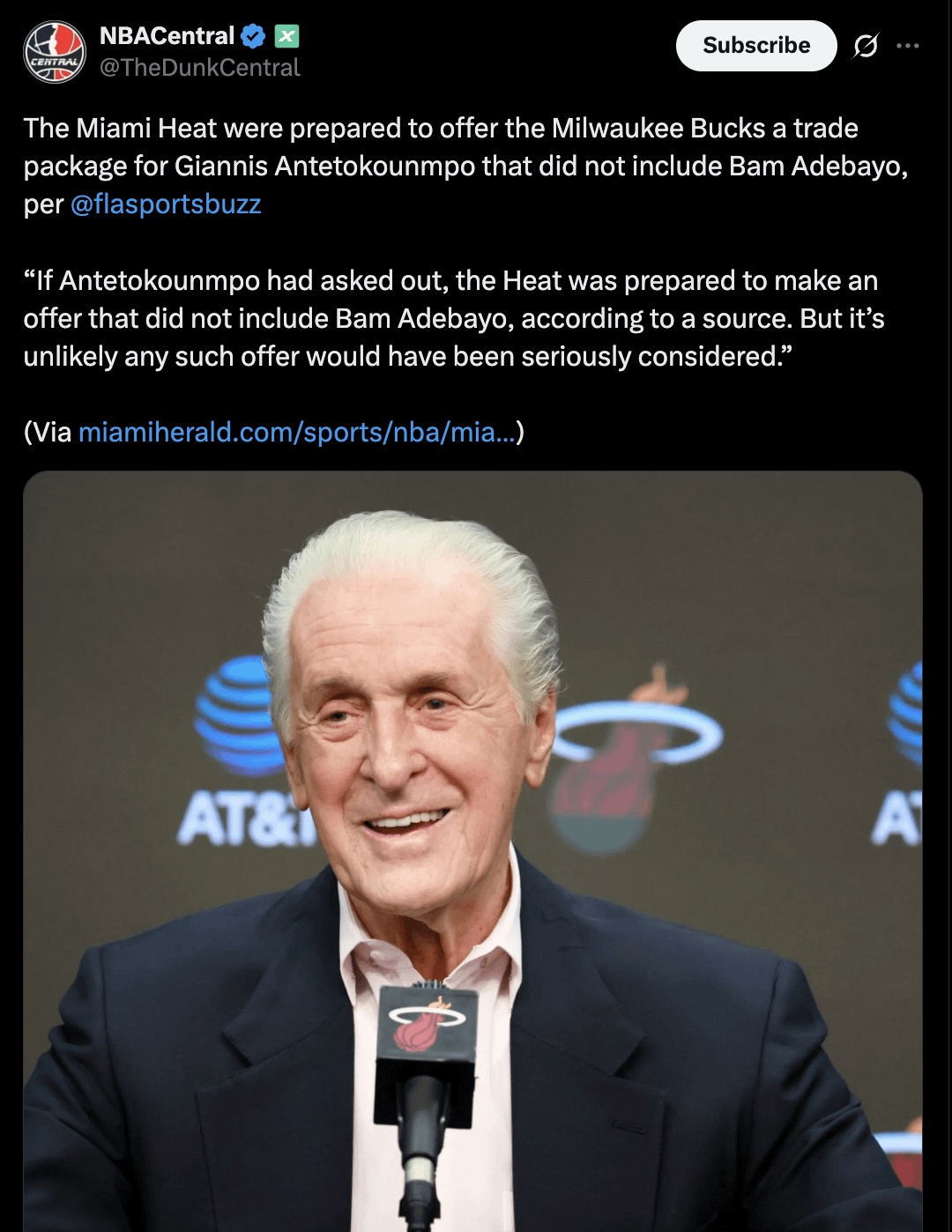Click the Heat logo on the microphone
This screenshot has width=952, height=1232.
tap(427, 1027)
